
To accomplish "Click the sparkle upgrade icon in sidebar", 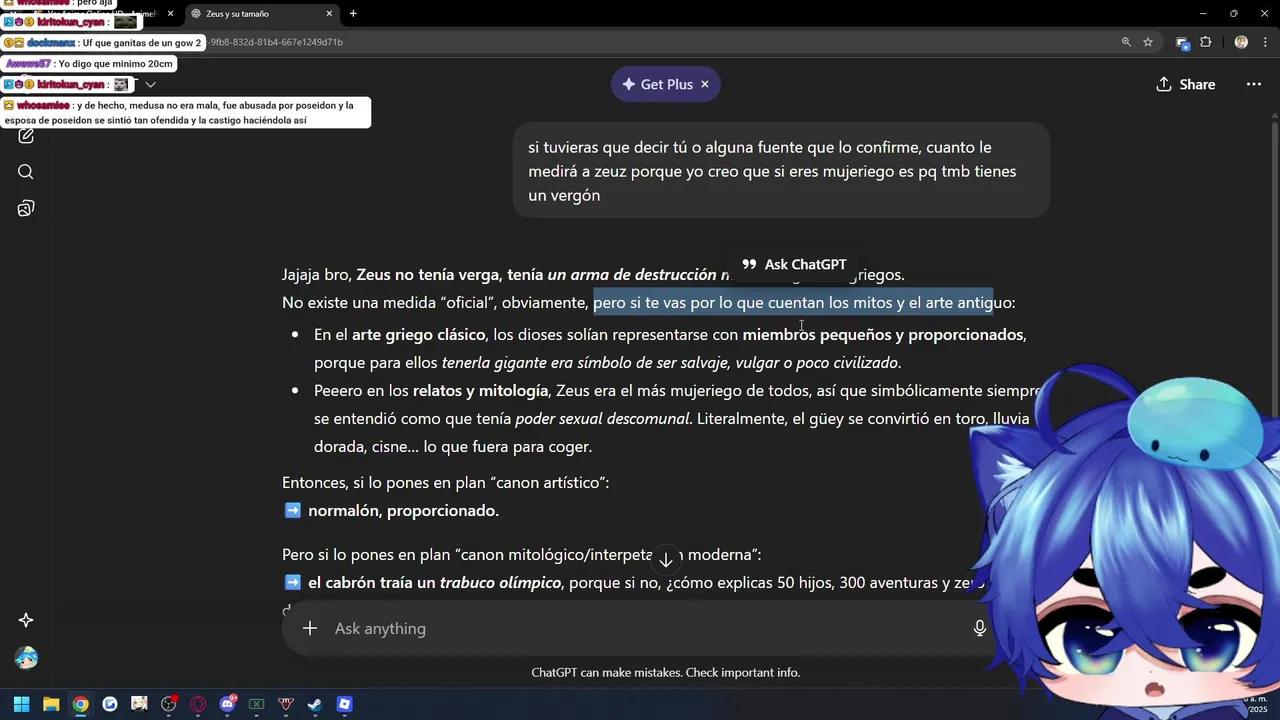I will click(x=26, y=620).
